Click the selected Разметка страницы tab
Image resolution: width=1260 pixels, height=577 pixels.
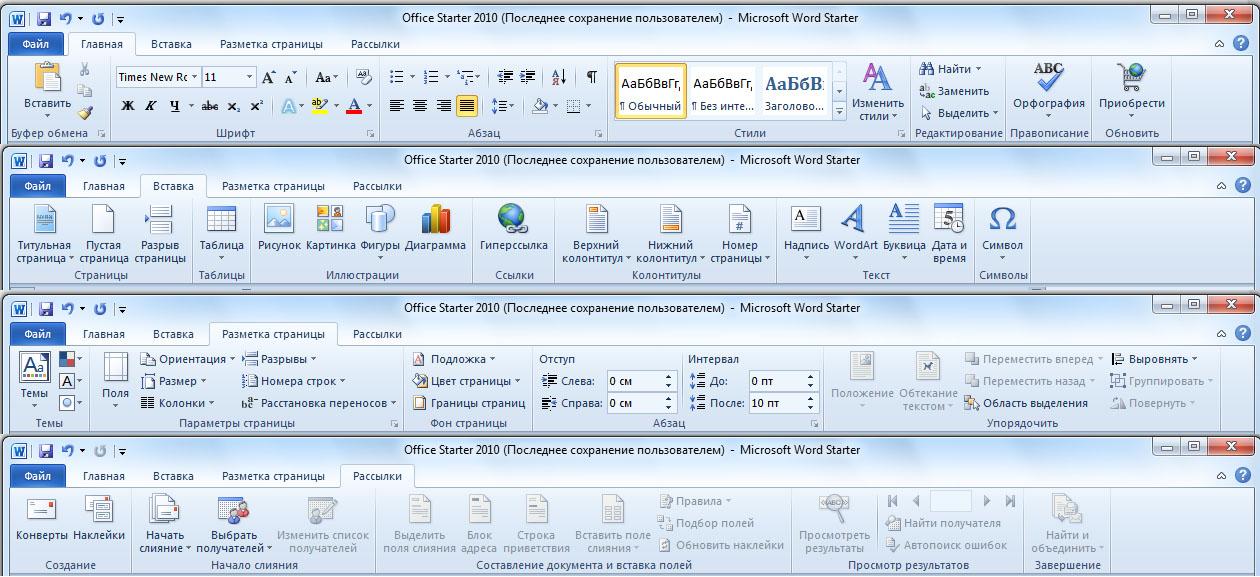[x=273, y=334]
